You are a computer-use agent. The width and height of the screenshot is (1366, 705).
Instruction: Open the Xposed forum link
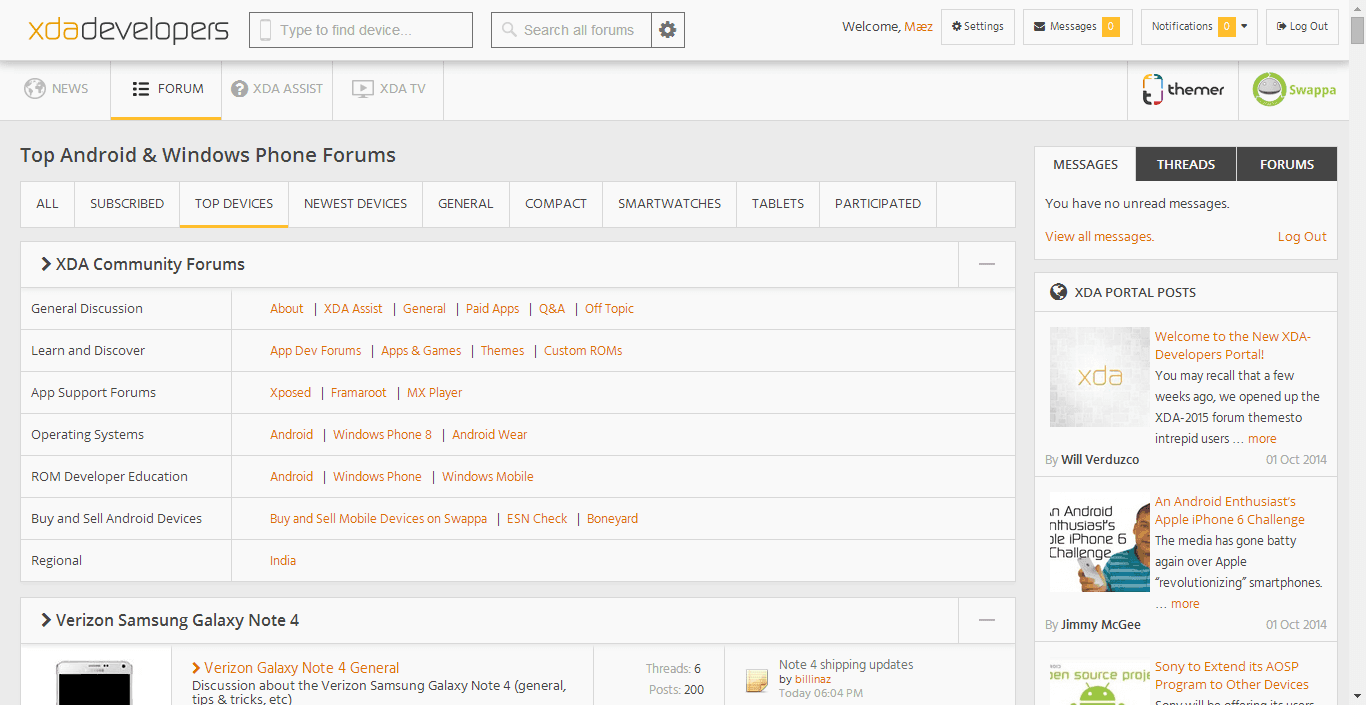click(x=290, y=393)
